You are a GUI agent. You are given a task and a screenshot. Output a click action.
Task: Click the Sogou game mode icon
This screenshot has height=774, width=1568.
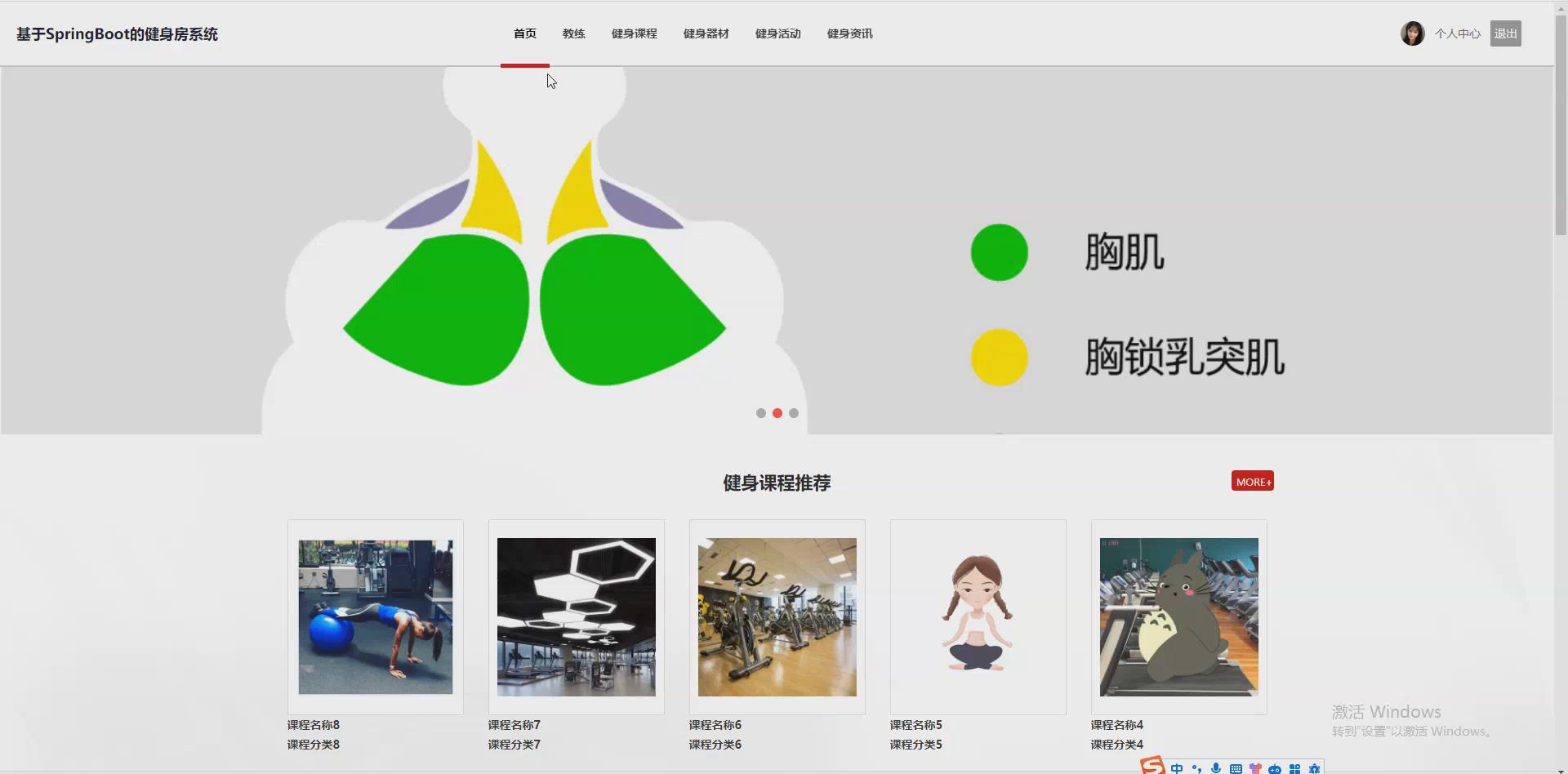(1274, 768)
